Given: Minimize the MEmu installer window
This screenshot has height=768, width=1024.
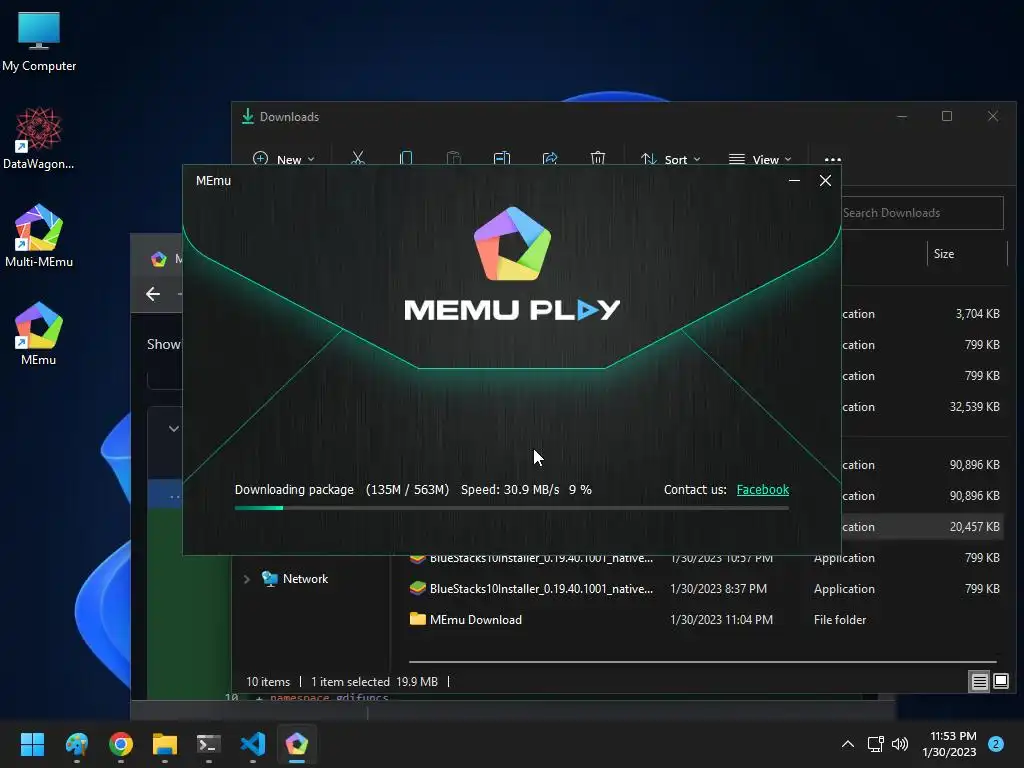Looking at the screenshot, I should (794, 181).
